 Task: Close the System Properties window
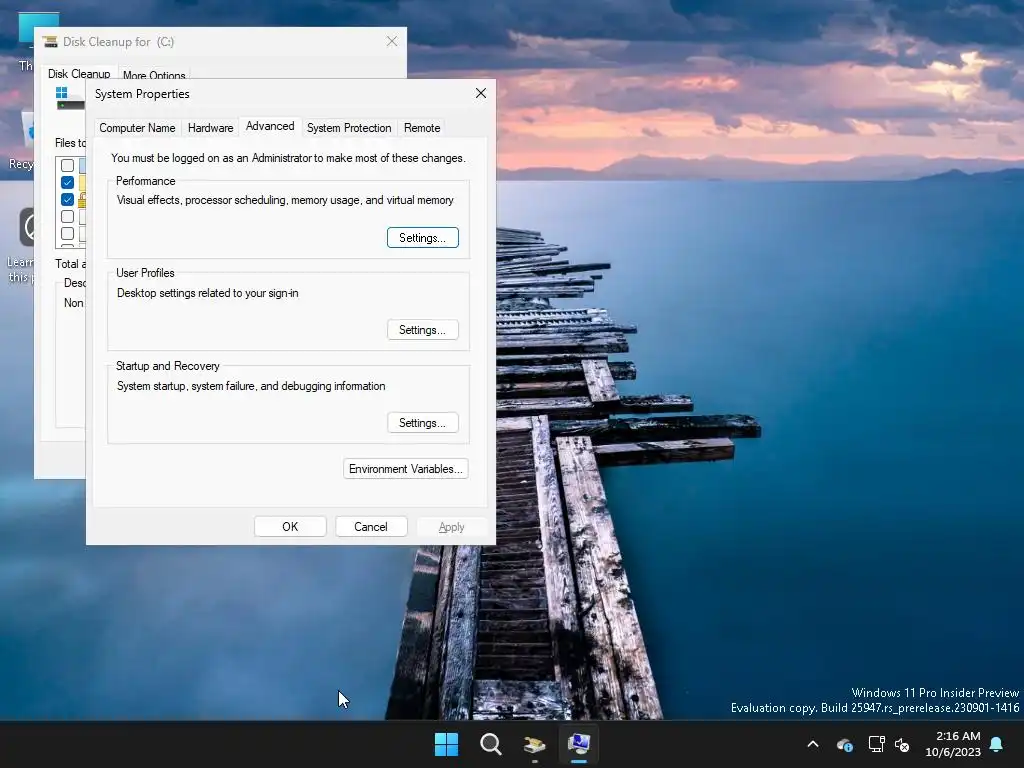coord(481,93)
